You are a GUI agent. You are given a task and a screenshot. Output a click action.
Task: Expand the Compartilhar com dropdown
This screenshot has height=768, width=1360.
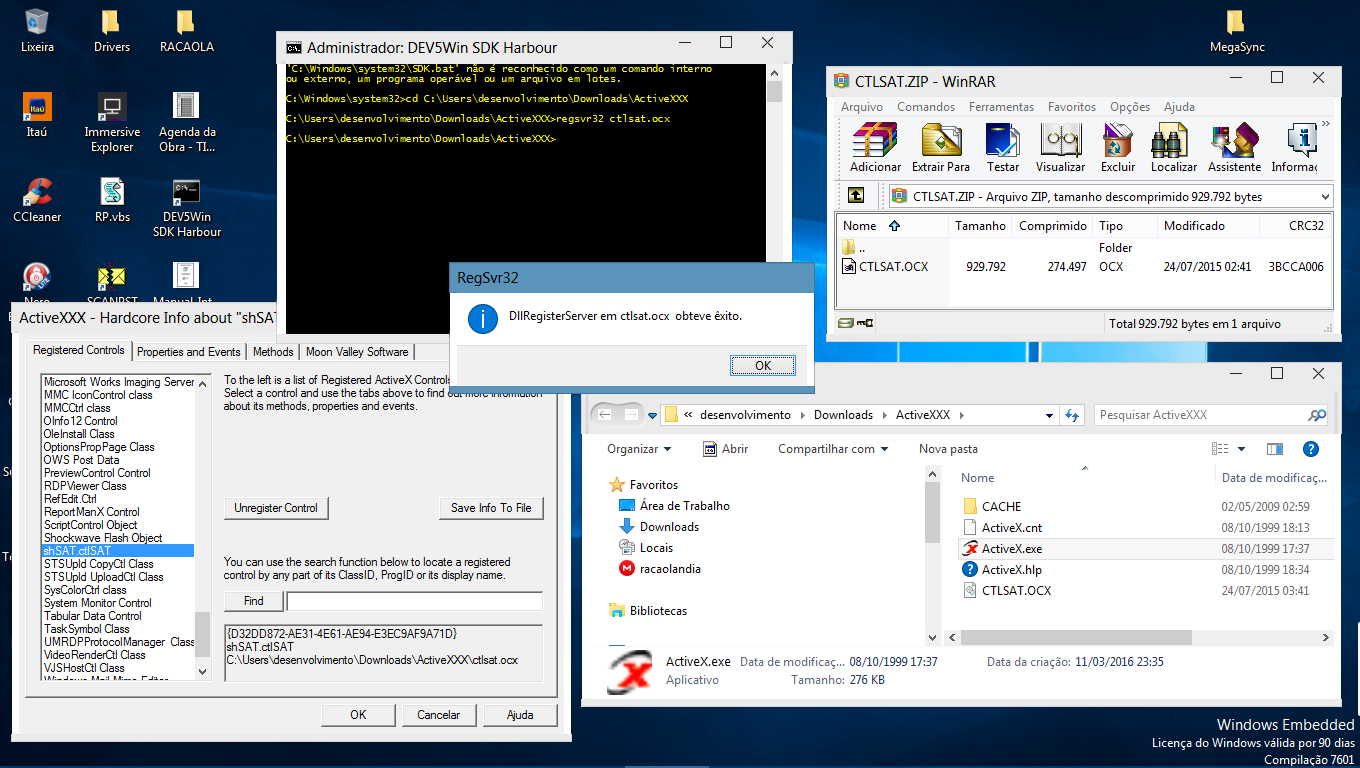[833, 449]
